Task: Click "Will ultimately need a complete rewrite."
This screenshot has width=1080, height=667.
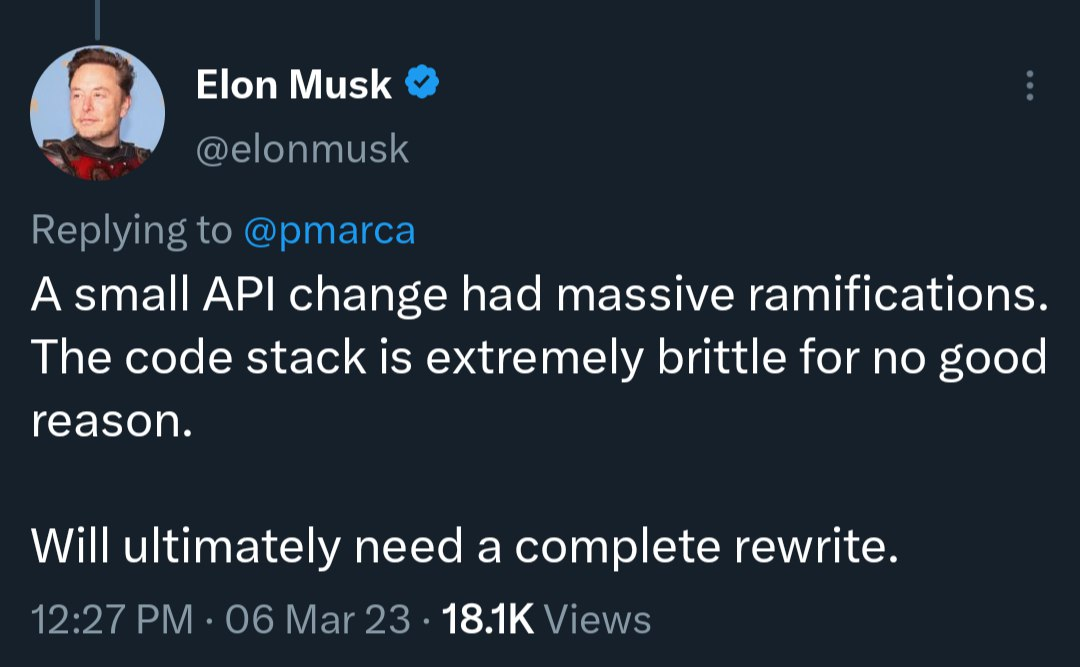Action: tap(465, 547)
